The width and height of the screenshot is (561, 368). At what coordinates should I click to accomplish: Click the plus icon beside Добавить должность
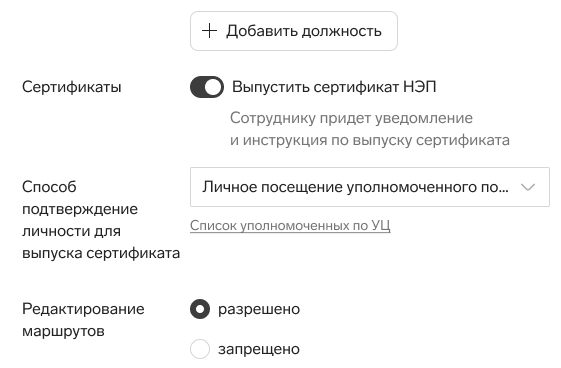(209, 31)
